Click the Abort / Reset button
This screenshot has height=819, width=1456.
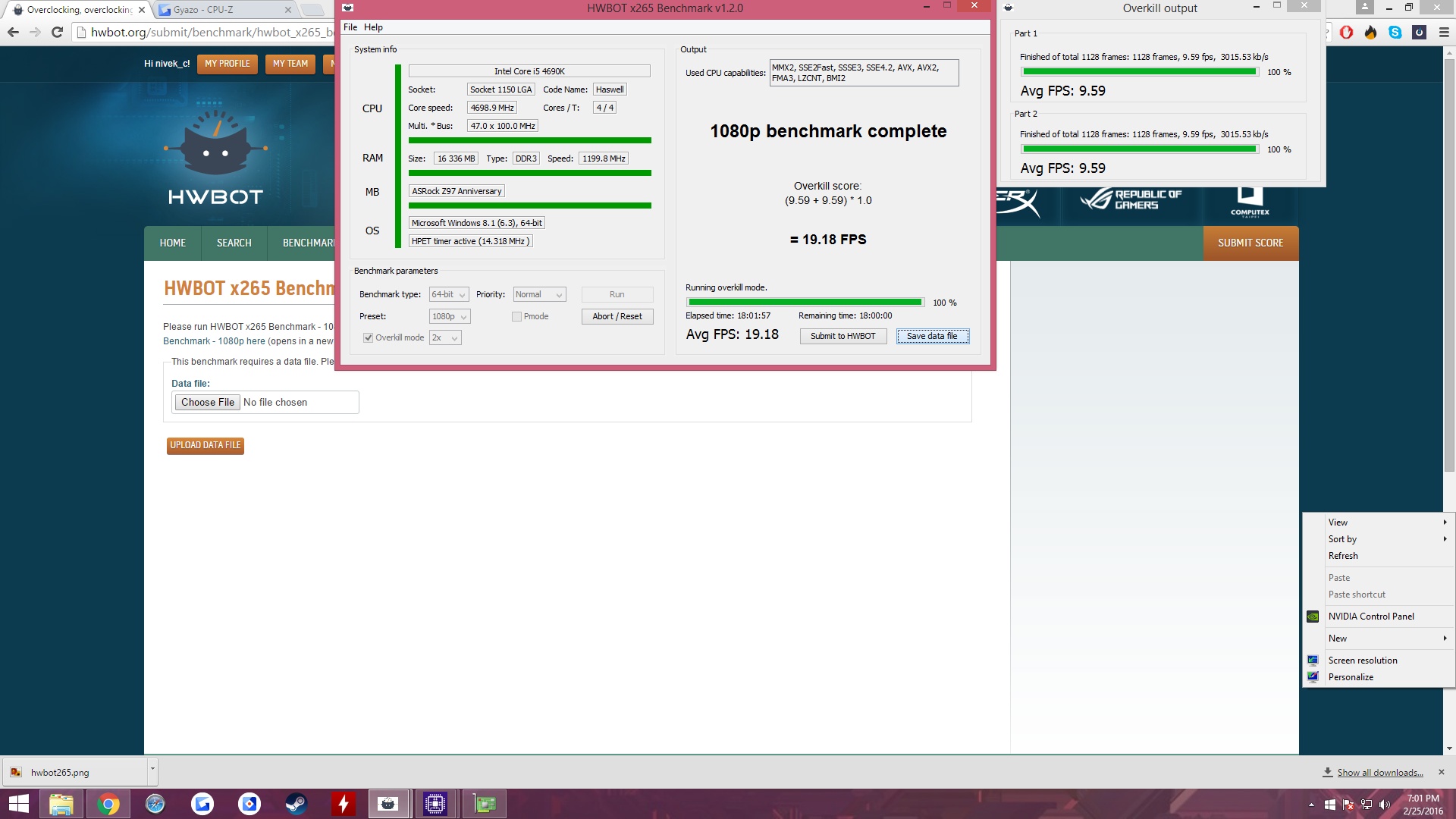point(617,317)
